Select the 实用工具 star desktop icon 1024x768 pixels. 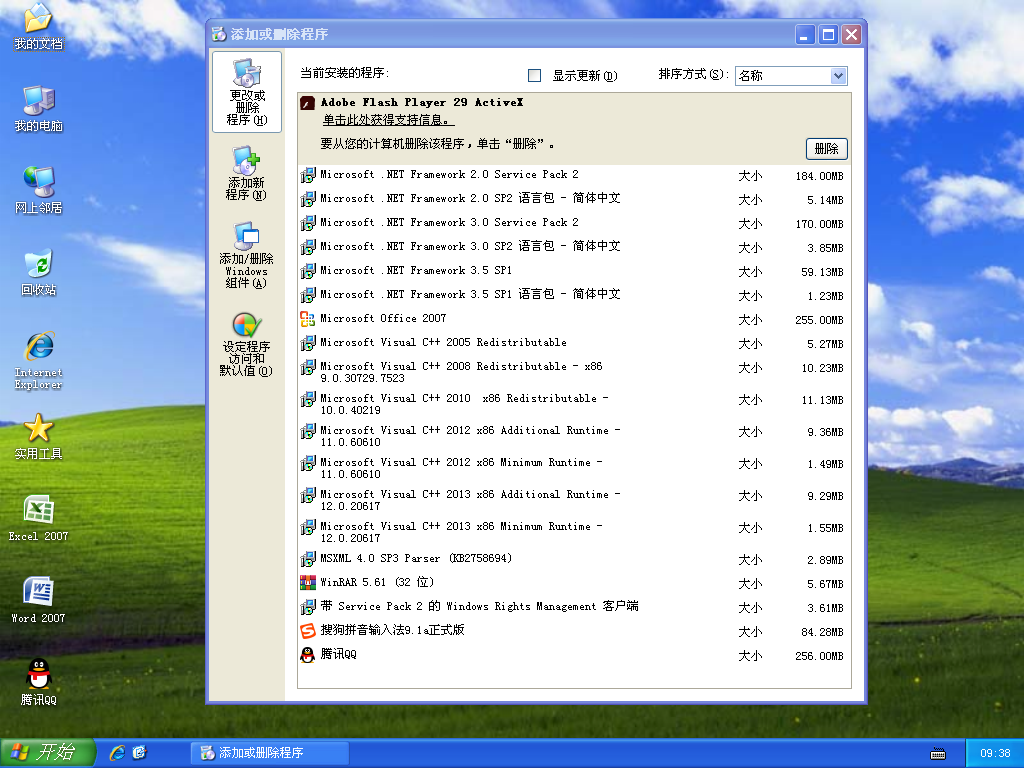39,436
